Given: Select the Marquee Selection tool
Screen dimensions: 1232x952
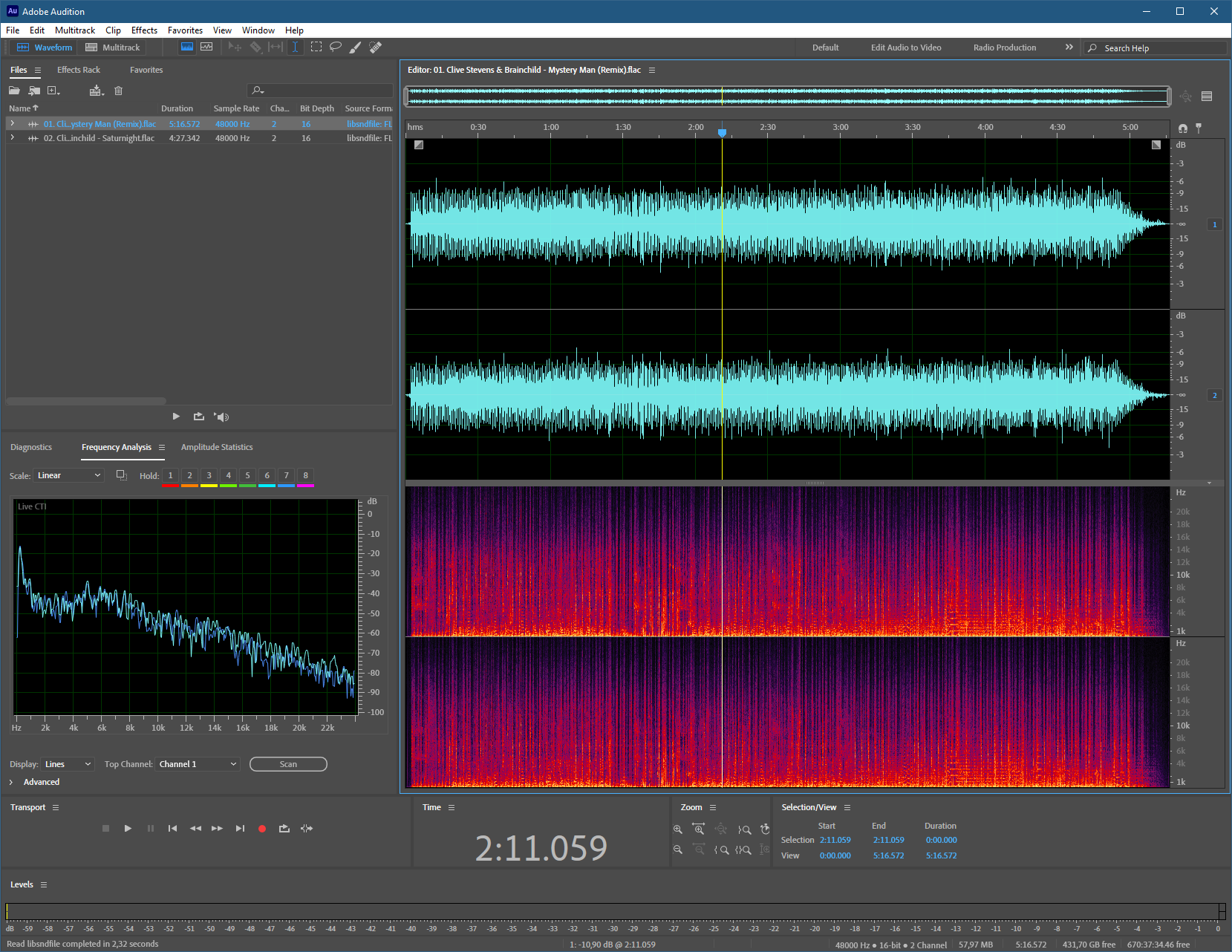Looking at the screenshot, I should pyautogui.click(x=316, y=47).
